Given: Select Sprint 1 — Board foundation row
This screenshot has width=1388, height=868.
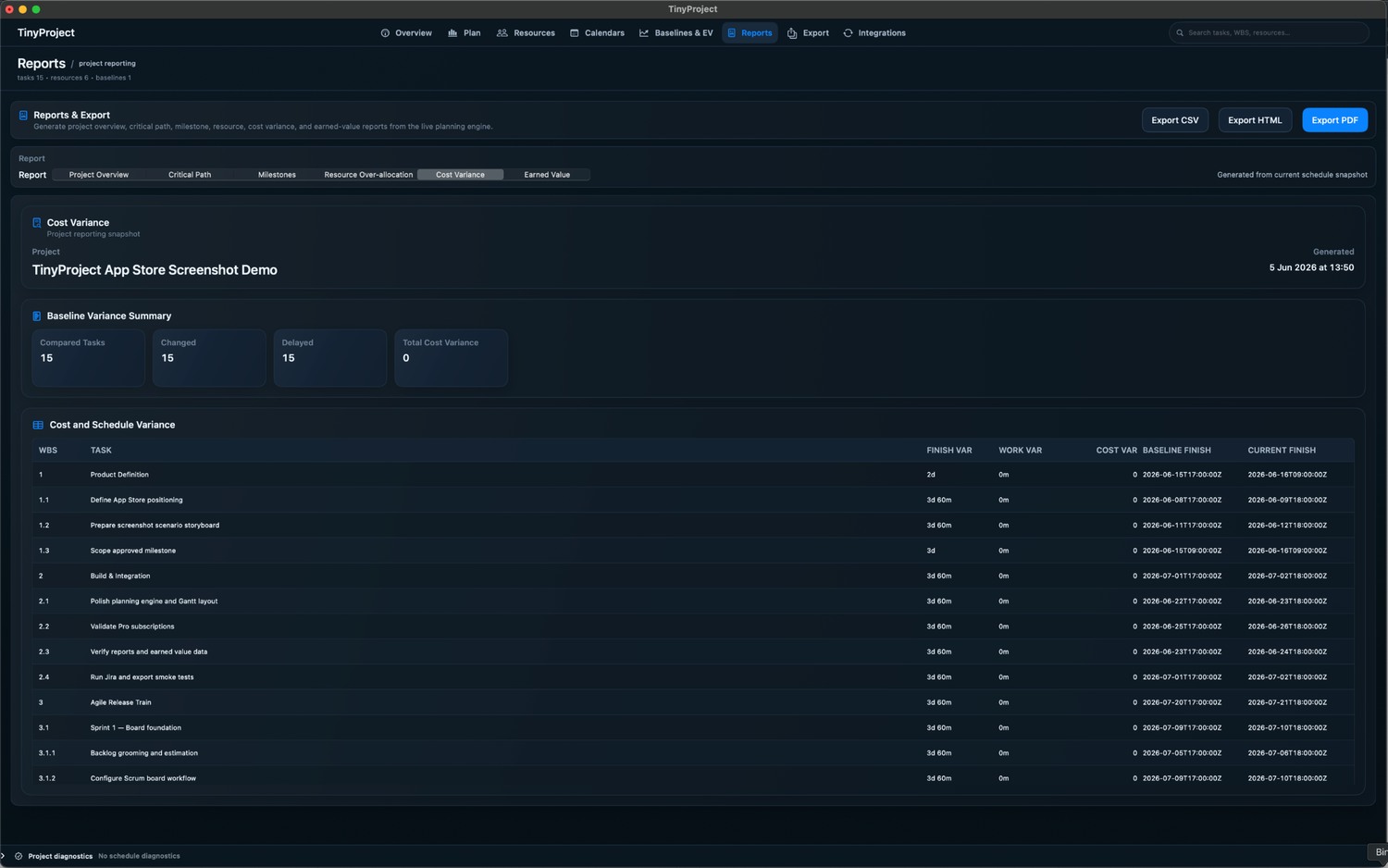Looking at the screenshot, I should click(693, 728).
